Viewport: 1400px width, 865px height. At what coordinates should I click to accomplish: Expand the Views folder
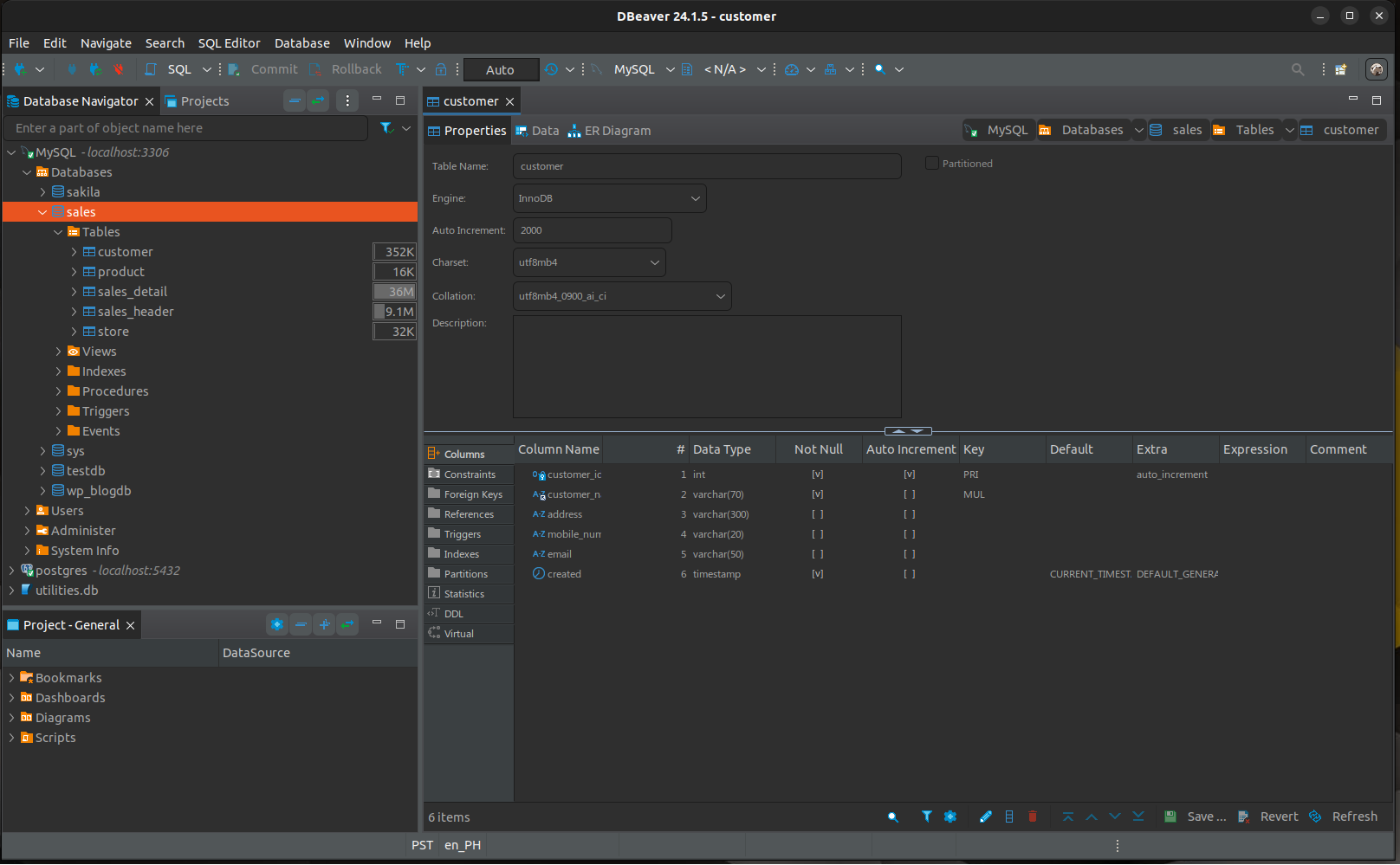(58, 352)
